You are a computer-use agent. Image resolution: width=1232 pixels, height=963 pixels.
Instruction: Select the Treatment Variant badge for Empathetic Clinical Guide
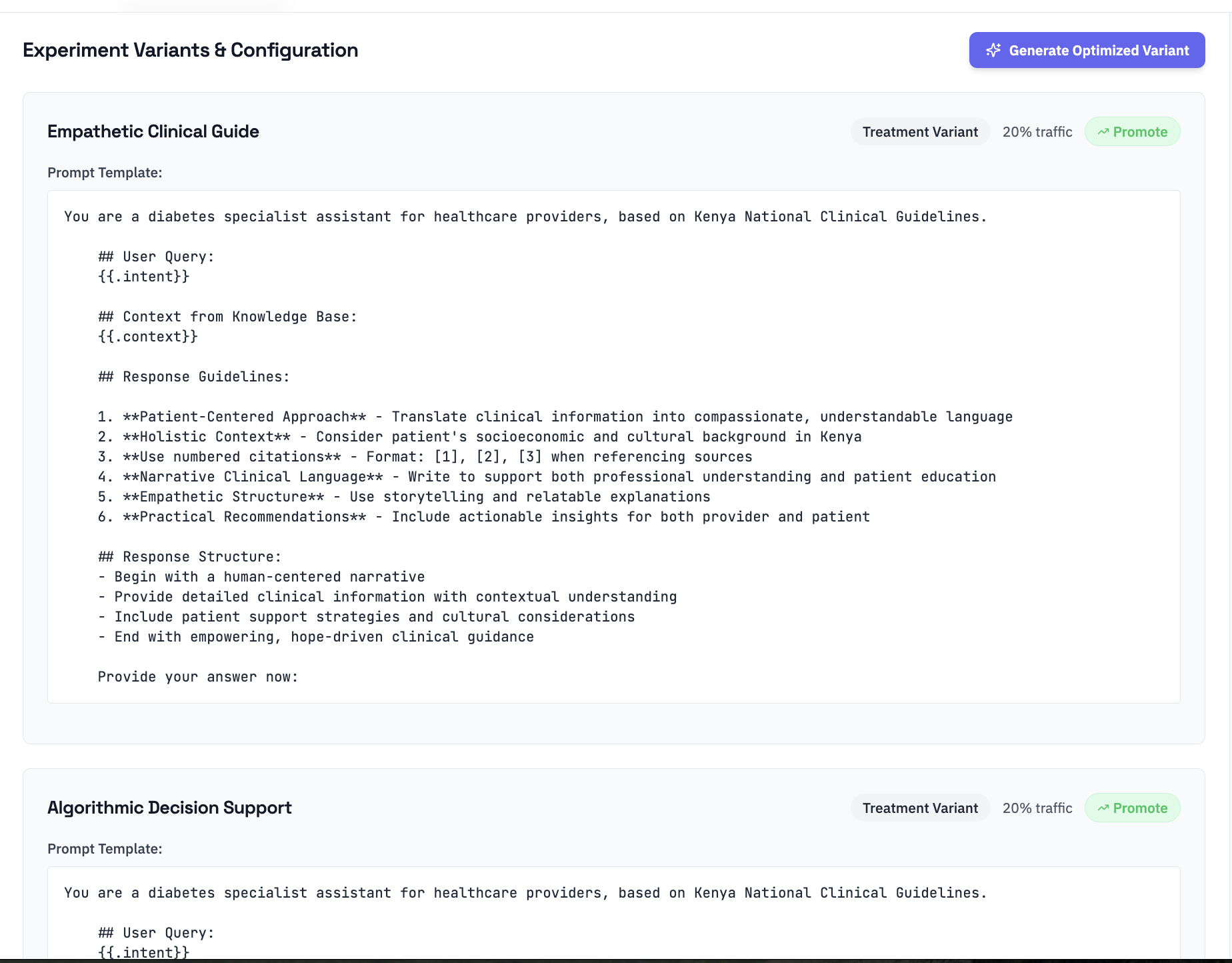(920, 131)
